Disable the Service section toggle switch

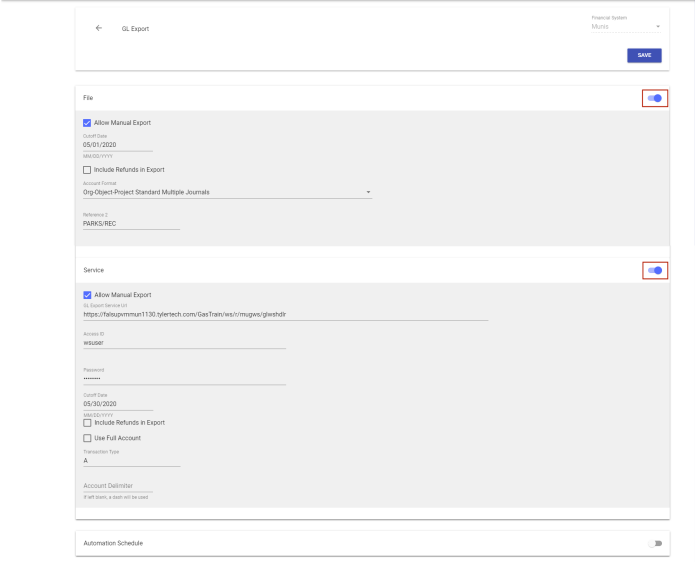click(x=655, y=270)
